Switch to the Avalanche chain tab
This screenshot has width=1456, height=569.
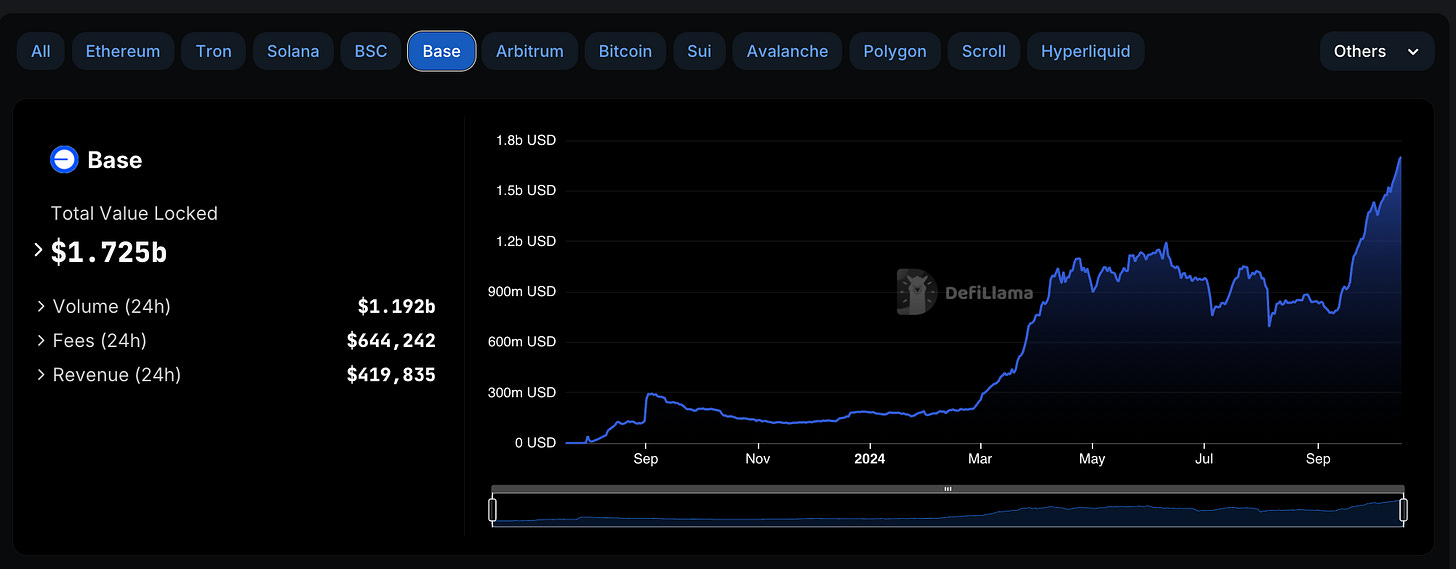coord(787,51)
